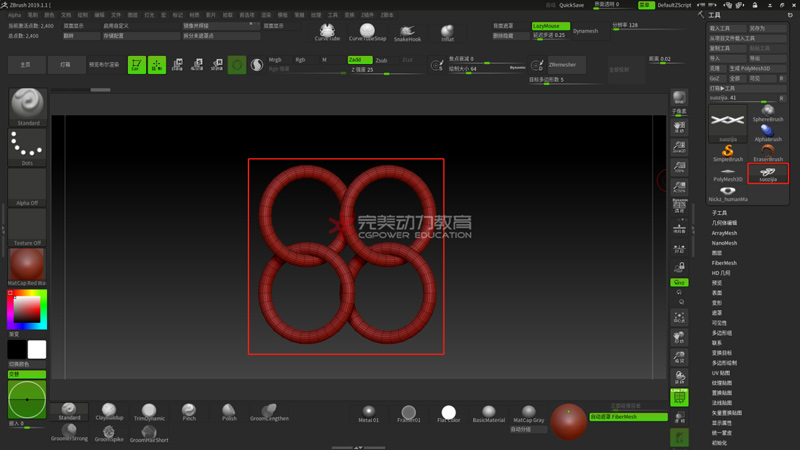This screenshot has width=800, height=450.
Task: Choose the Inflat brush
Action: (x=447, y=32)
